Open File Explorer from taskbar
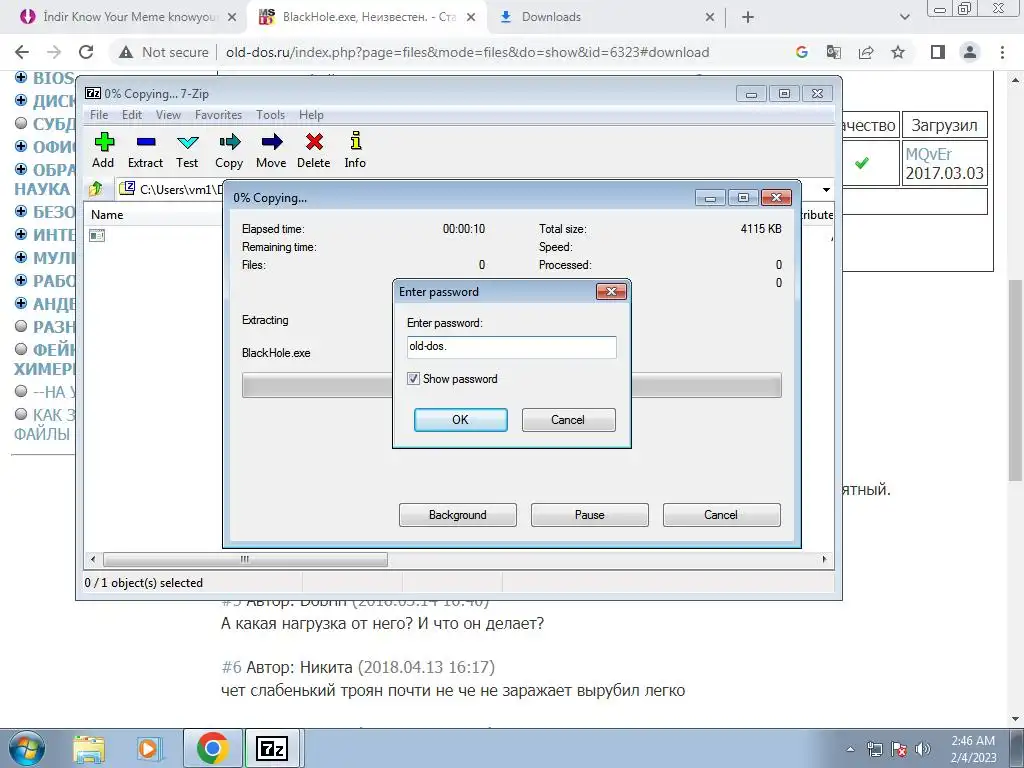Viewport: 1024px width, 768px height. 89,749
